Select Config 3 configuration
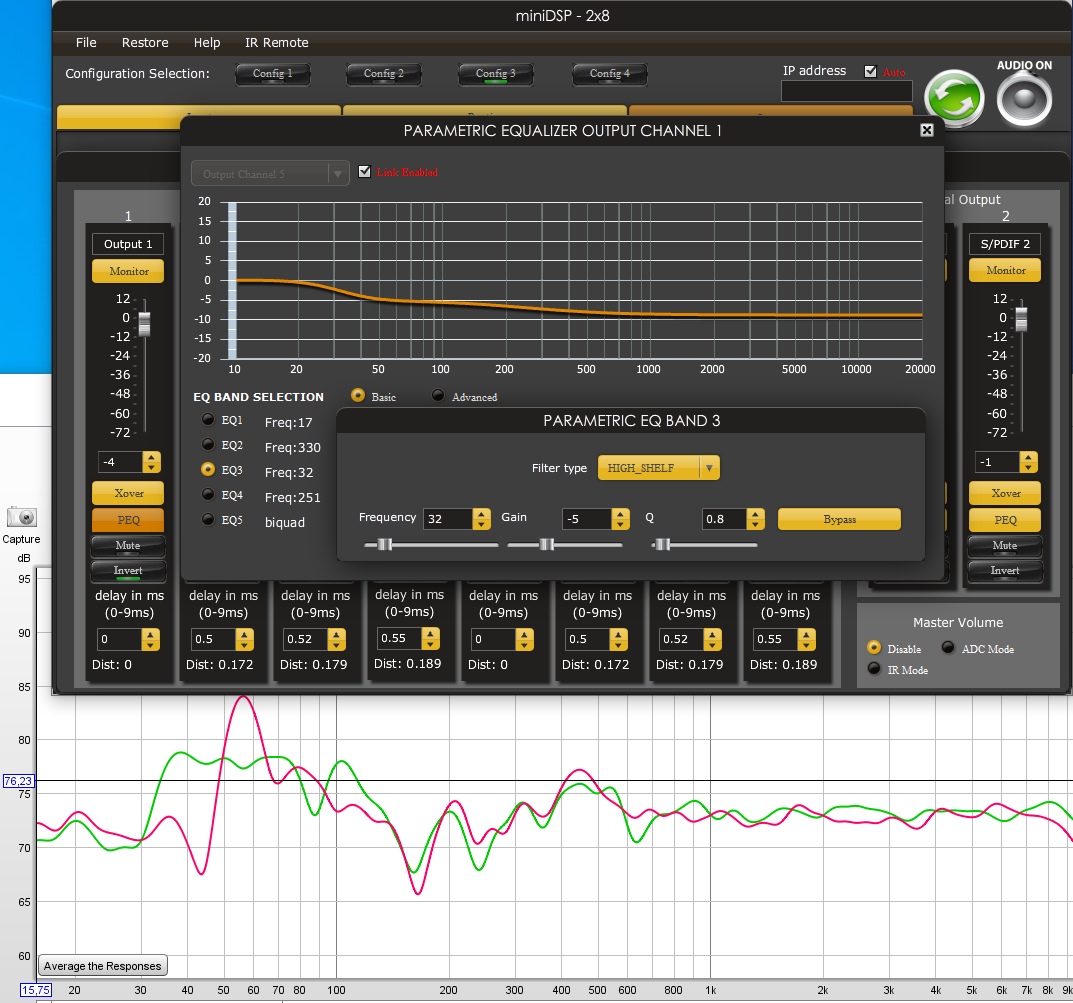This screenshot has height=1003, width=1073. click(x=495, y=74)
